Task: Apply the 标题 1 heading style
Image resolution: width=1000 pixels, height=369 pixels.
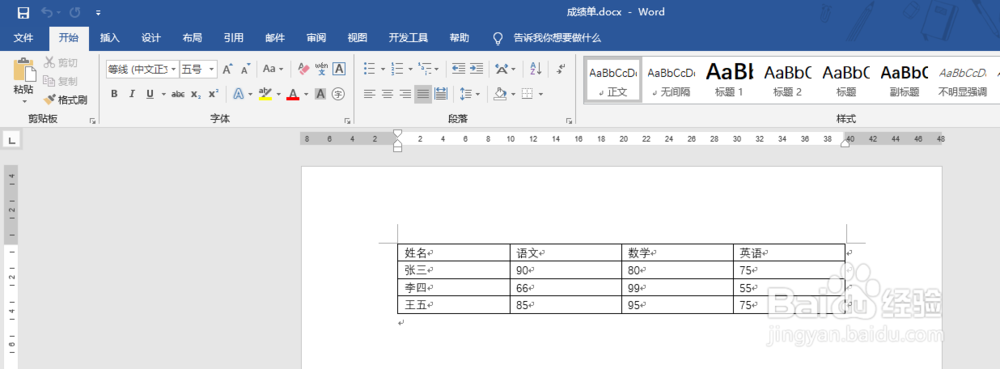Action: [729, 80]
